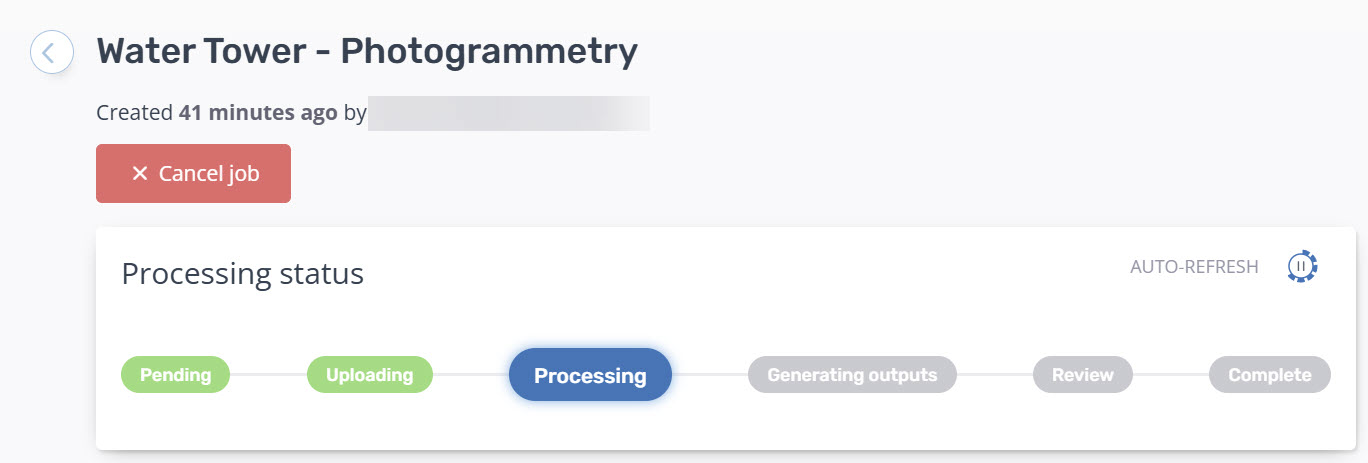Click the 41 minutes ago timestamp
The height and width of the screenshot is (463, 1368).
click(258, 113)
